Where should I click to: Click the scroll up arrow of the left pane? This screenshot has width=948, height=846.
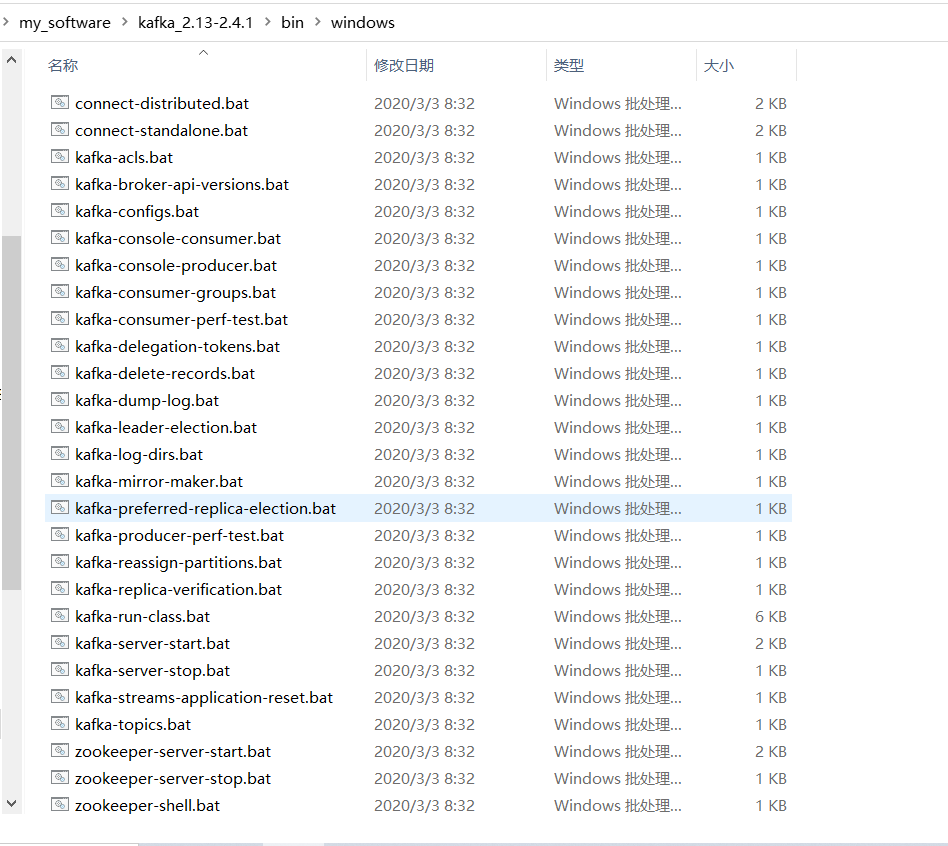pos(11,60)
